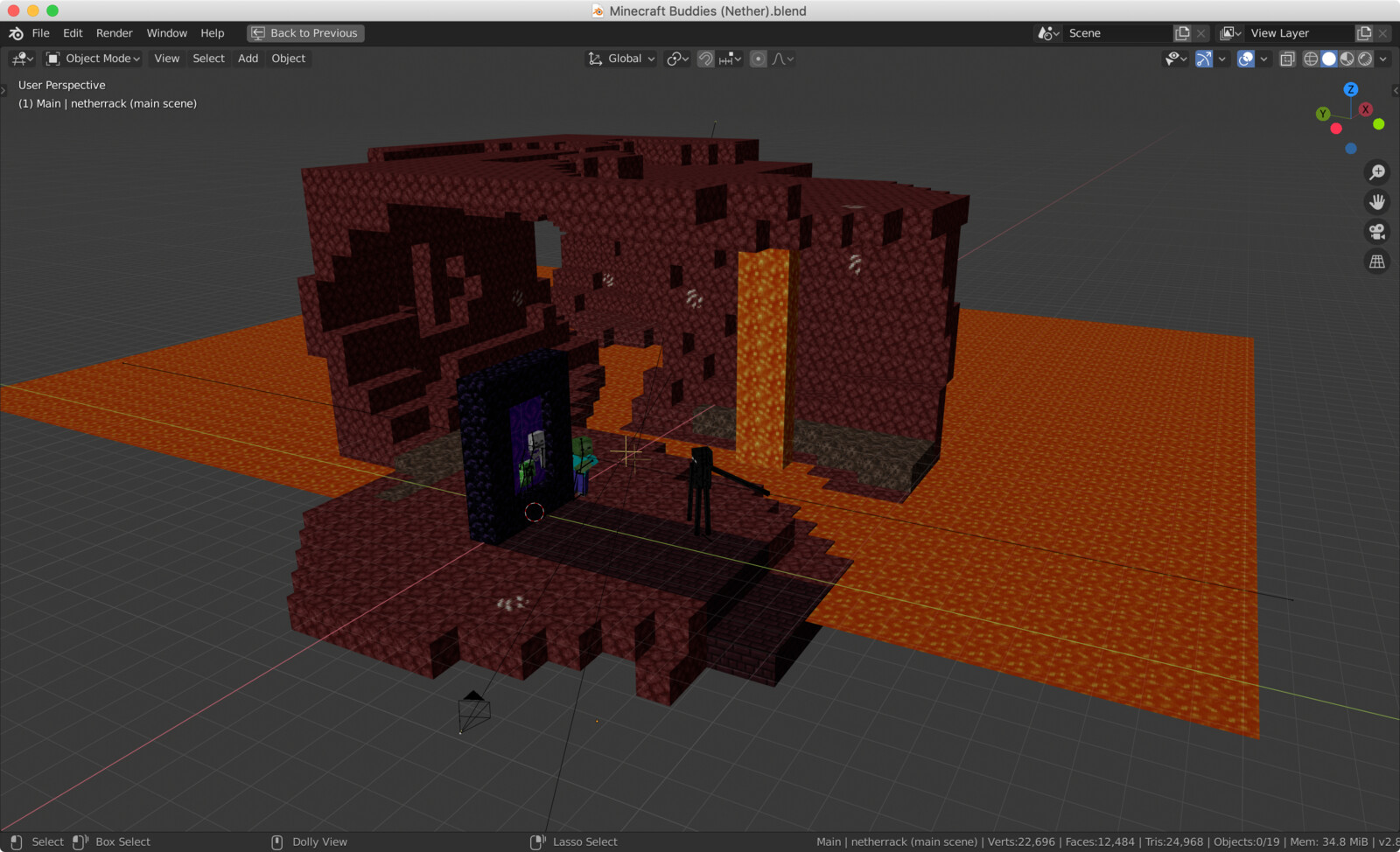The height and width of the screenshot is (852, 1400).
Task: Open the shading options dropdown
Action: 1383,59
